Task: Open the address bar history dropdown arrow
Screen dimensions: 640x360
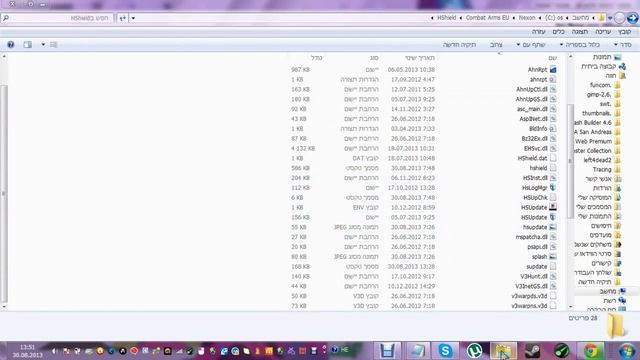Action: tap(133, 18)
